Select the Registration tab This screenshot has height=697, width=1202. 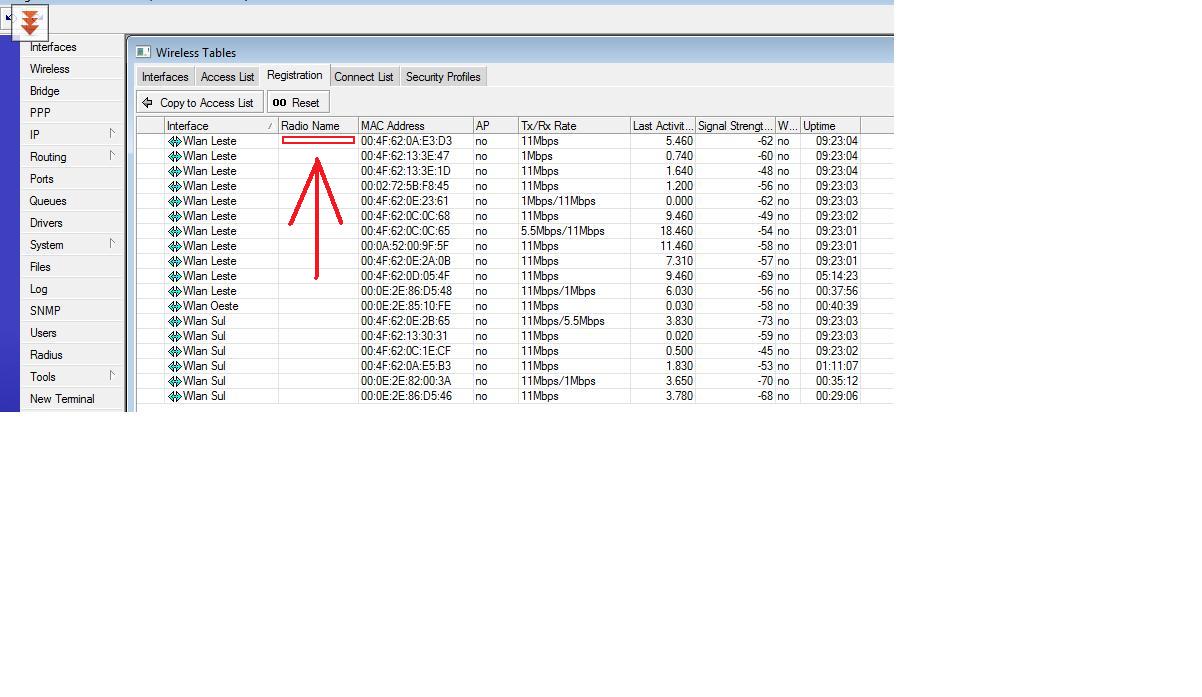tap(295, 75)
